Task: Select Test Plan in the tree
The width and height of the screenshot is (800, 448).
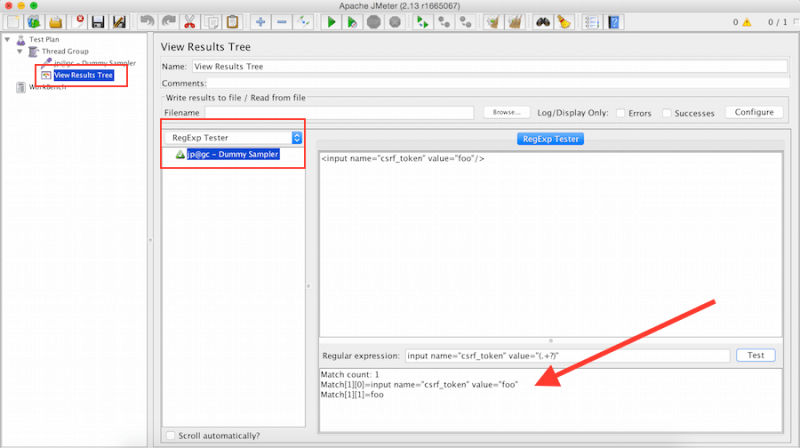Action: pos(44,39)
